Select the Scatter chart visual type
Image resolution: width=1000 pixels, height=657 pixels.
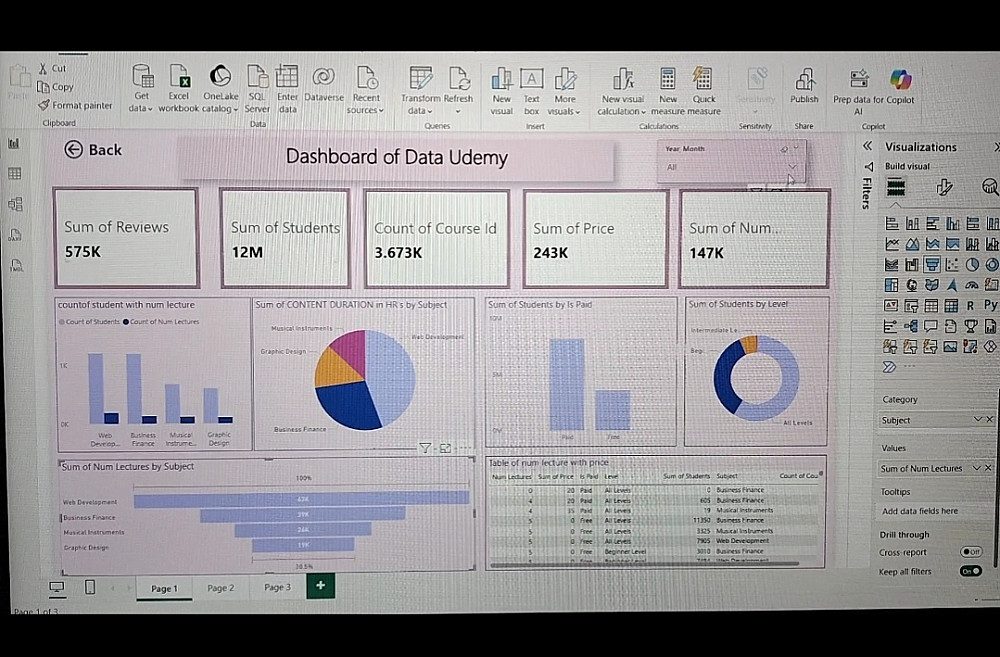click(952, 264)
